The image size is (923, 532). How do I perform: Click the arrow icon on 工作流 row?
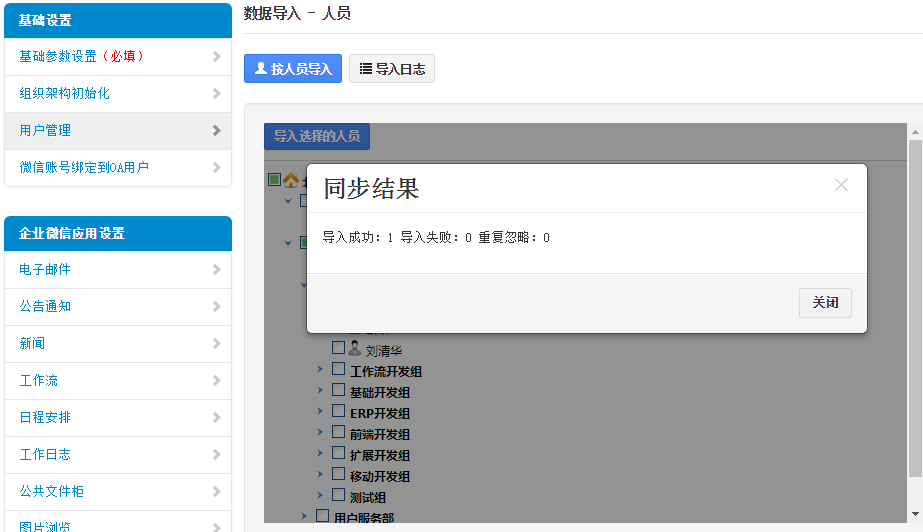216,381
